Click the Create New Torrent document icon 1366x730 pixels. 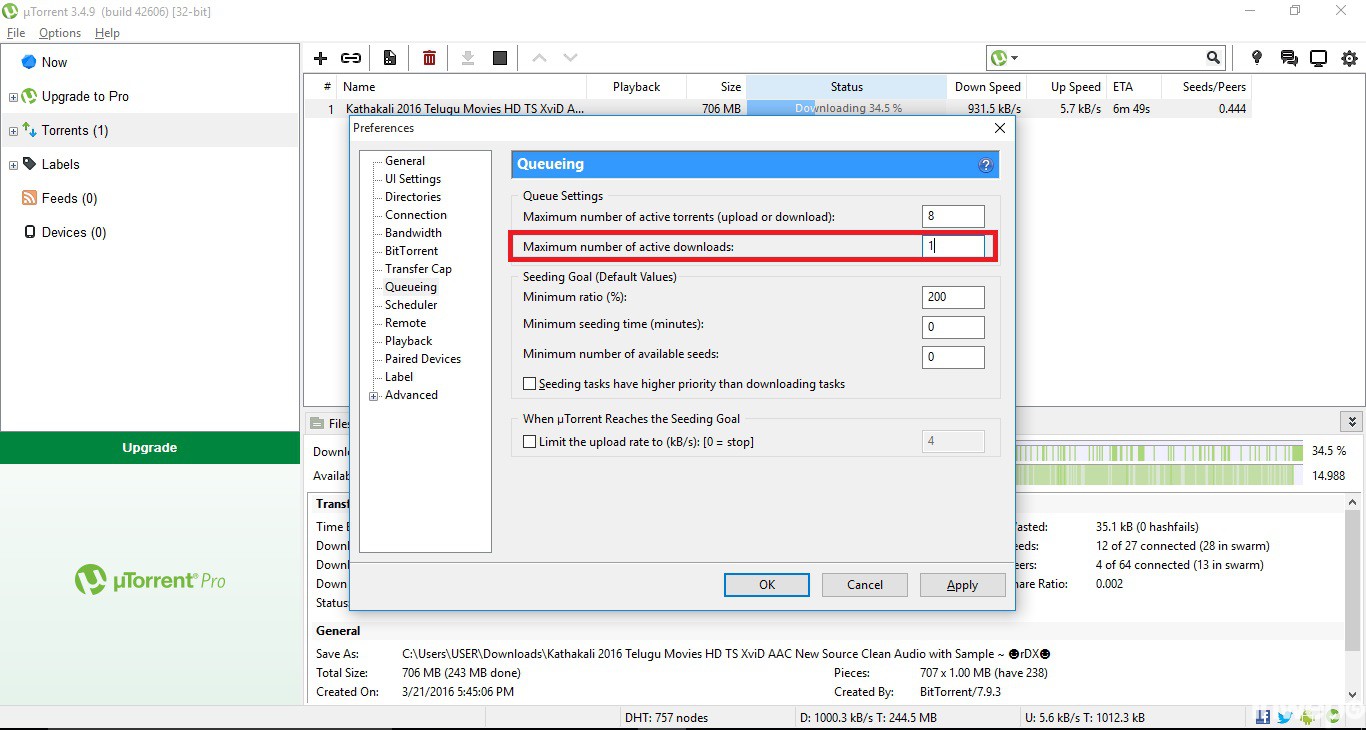click(x=390, y=58)
